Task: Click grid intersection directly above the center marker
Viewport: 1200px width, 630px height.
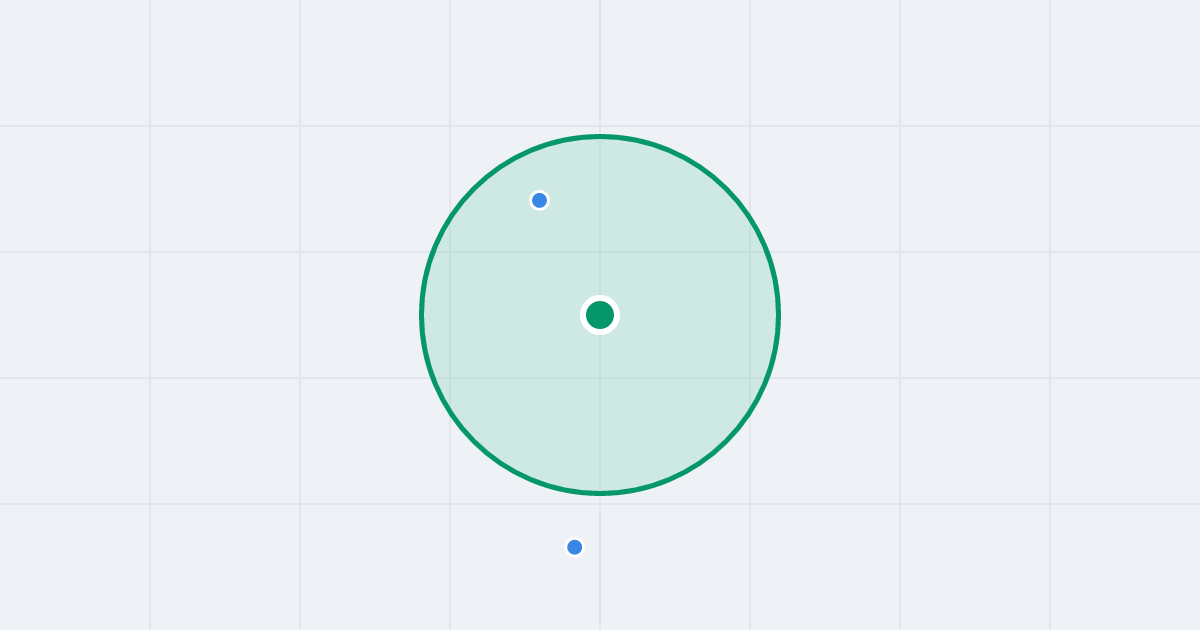Action: [x=600, y=252]
